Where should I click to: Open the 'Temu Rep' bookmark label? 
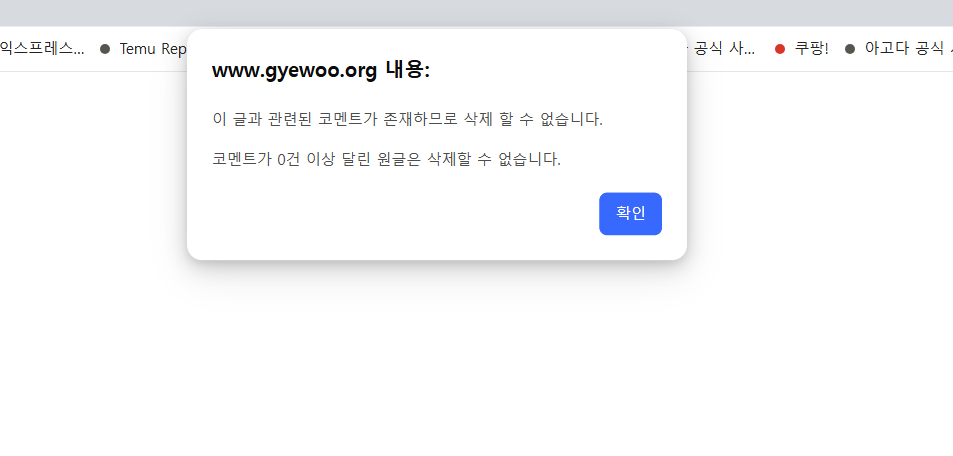click(152, 49)
